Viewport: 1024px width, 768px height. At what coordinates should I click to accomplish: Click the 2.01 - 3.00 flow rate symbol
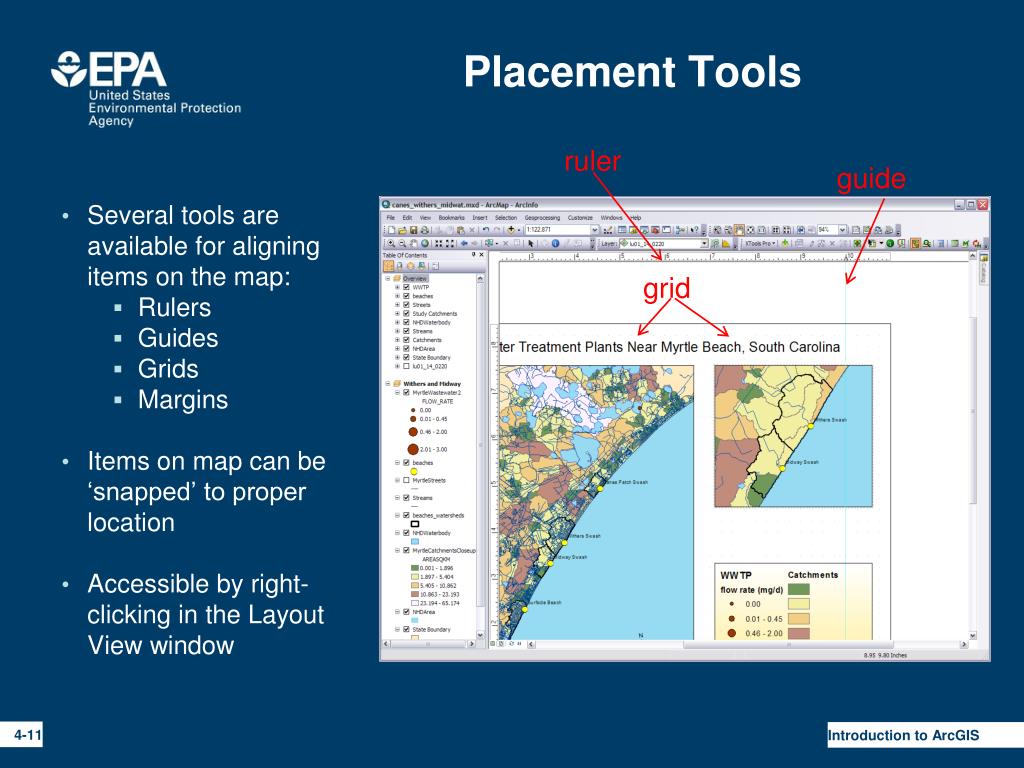pyautogui.click(x=413, y=449)
